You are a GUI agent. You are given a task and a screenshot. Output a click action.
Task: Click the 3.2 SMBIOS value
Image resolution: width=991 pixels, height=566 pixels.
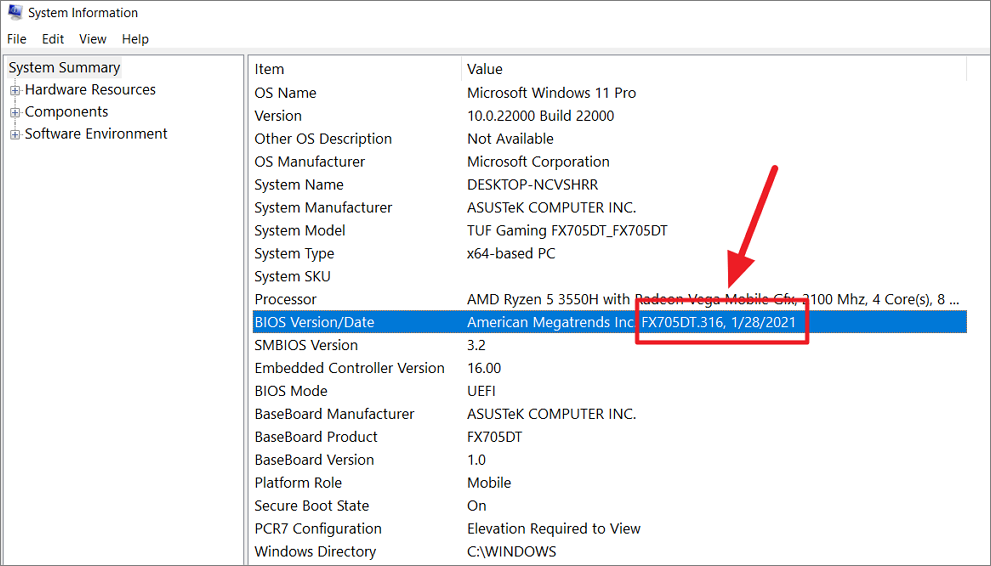point(476,345)
